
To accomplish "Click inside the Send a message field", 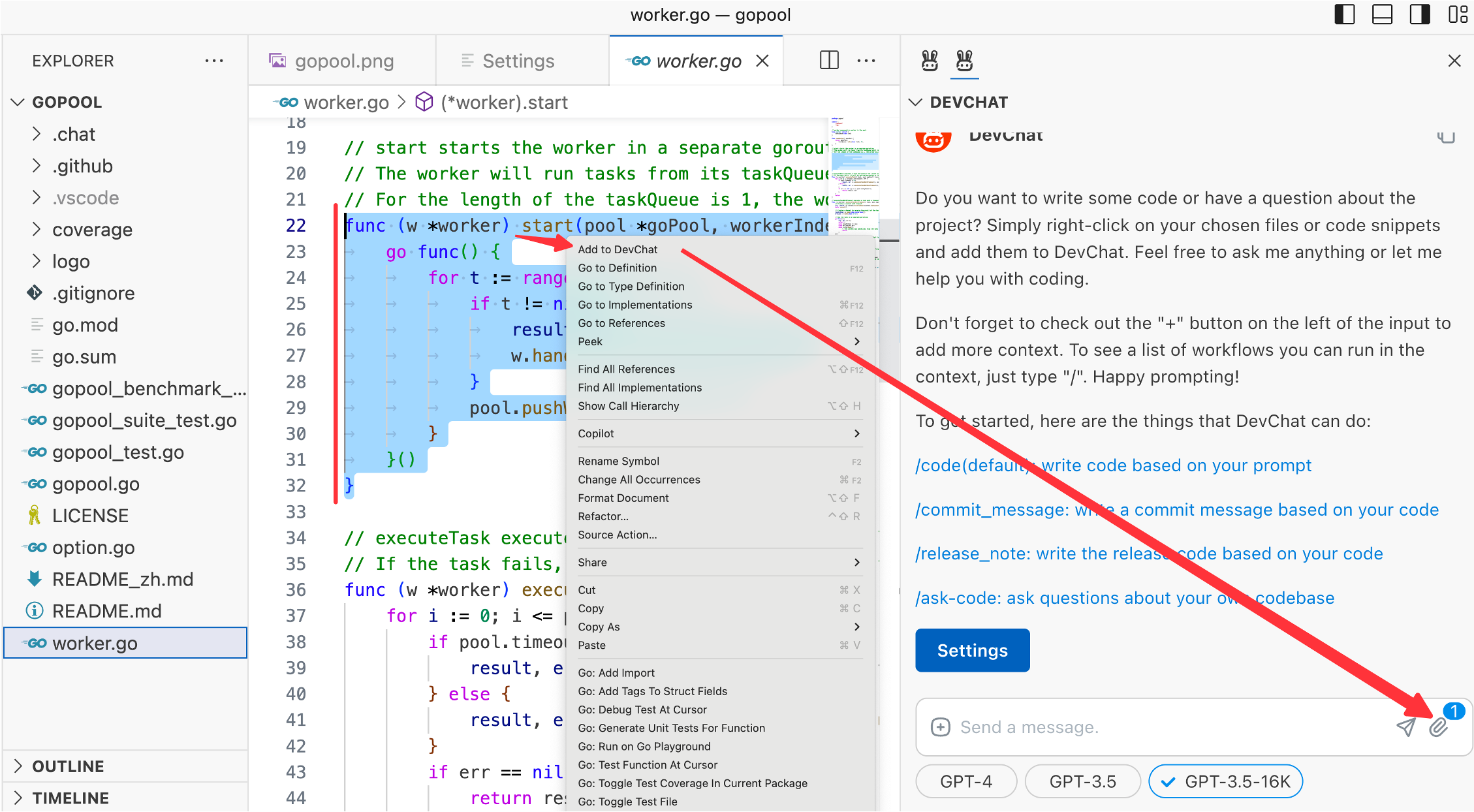I will tap(1110, 726).
